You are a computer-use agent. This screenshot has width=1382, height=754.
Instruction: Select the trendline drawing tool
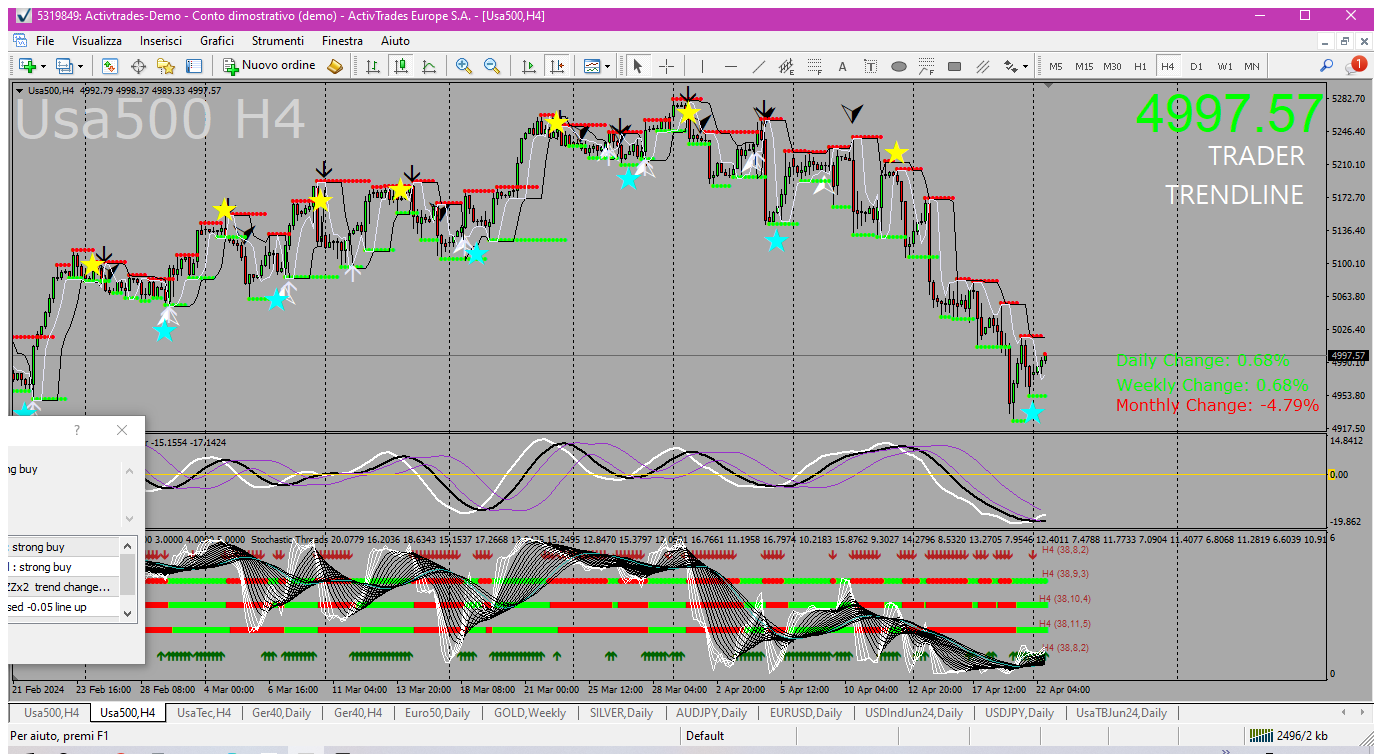(x=759, y=66)
